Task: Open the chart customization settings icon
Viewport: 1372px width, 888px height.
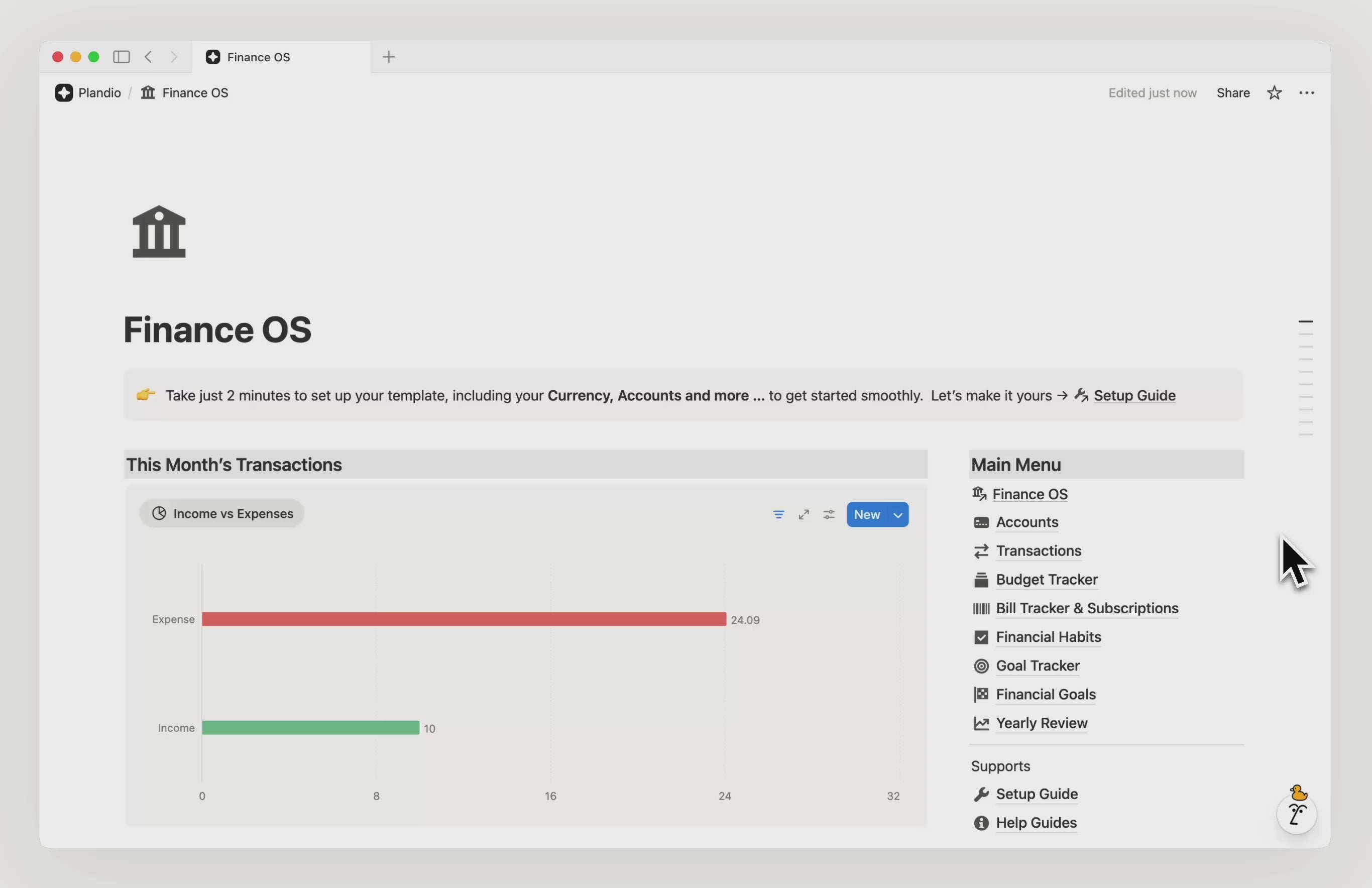Action: [829, 514]
